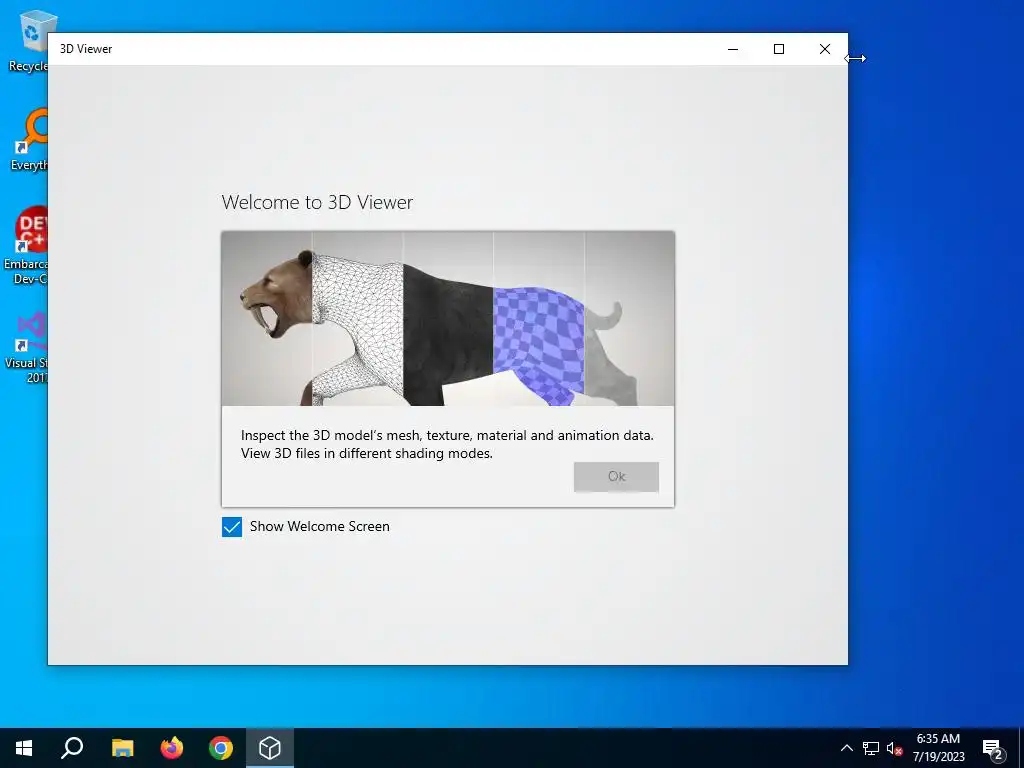Show hidden system tray icons
The height and width of the screenshot is (768, 1024).
click(x=846, y=748)
